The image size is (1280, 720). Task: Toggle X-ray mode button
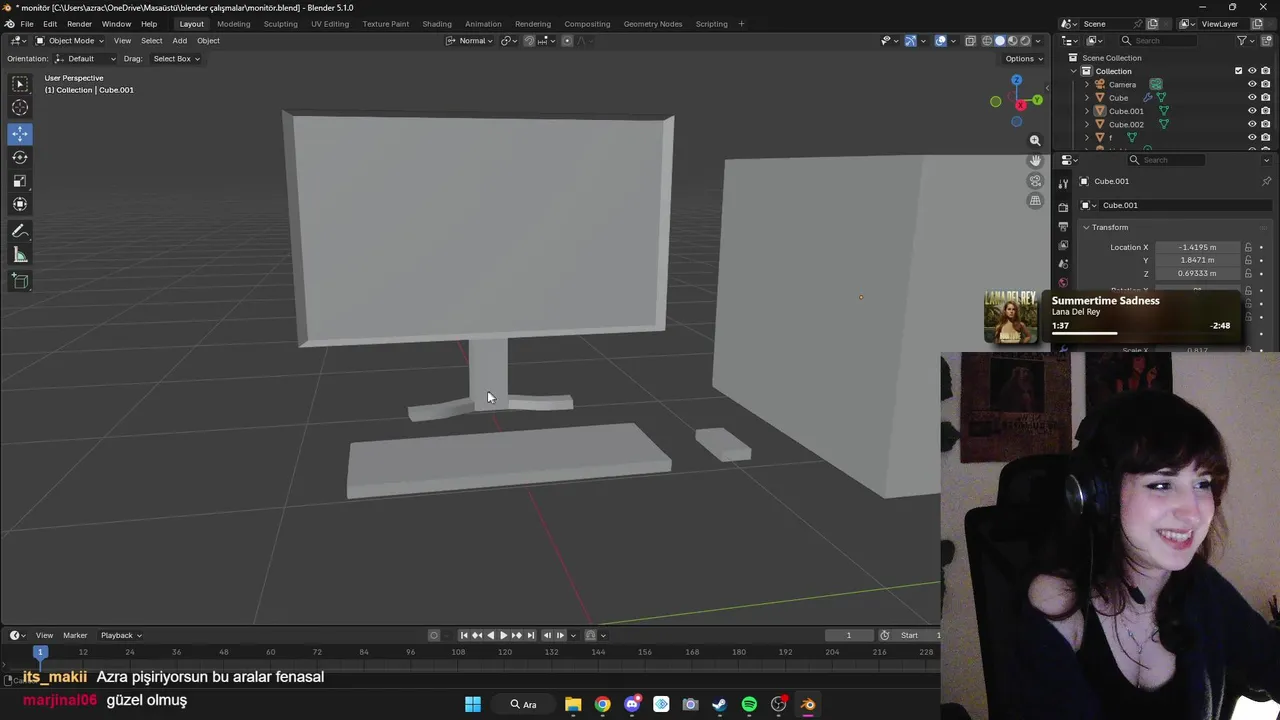969,41
